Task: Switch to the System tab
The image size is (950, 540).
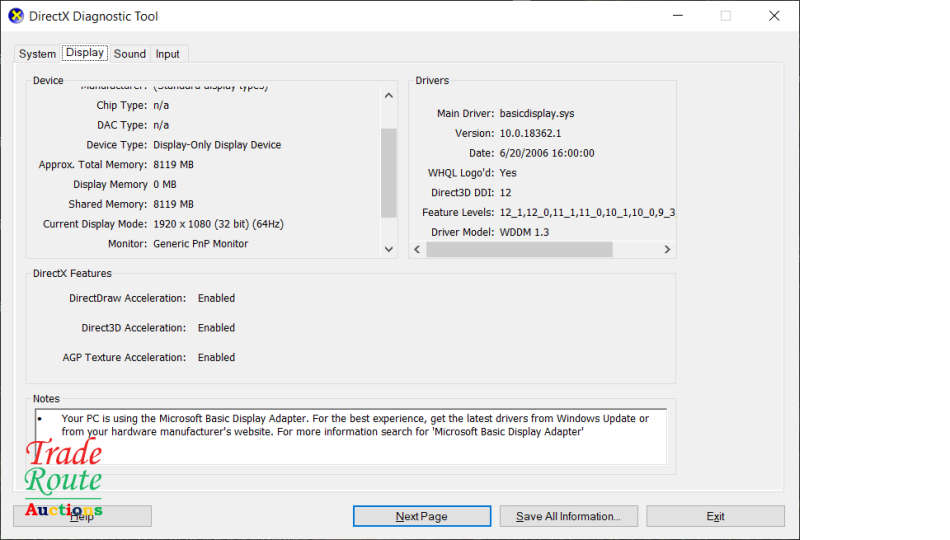Action: 37,54
